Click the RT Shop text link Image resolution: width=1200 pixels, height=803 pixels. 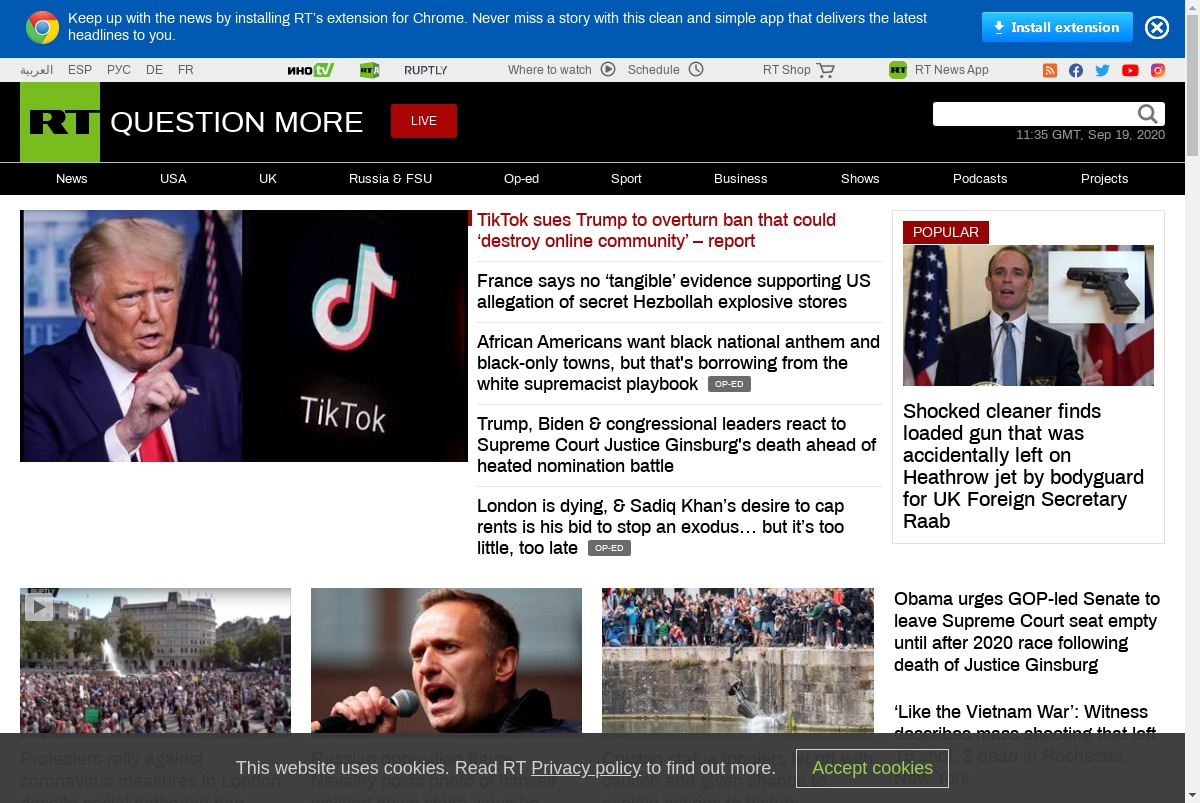[x=787, y=70]
